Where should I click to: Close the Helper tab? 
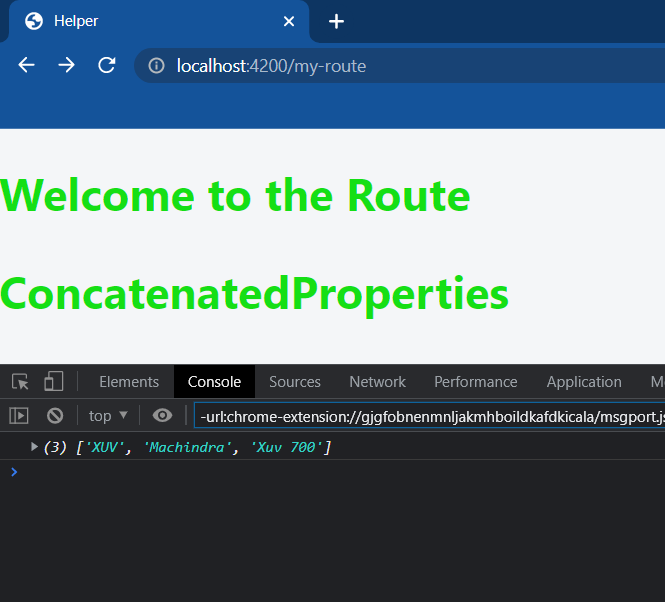[289, 21]
